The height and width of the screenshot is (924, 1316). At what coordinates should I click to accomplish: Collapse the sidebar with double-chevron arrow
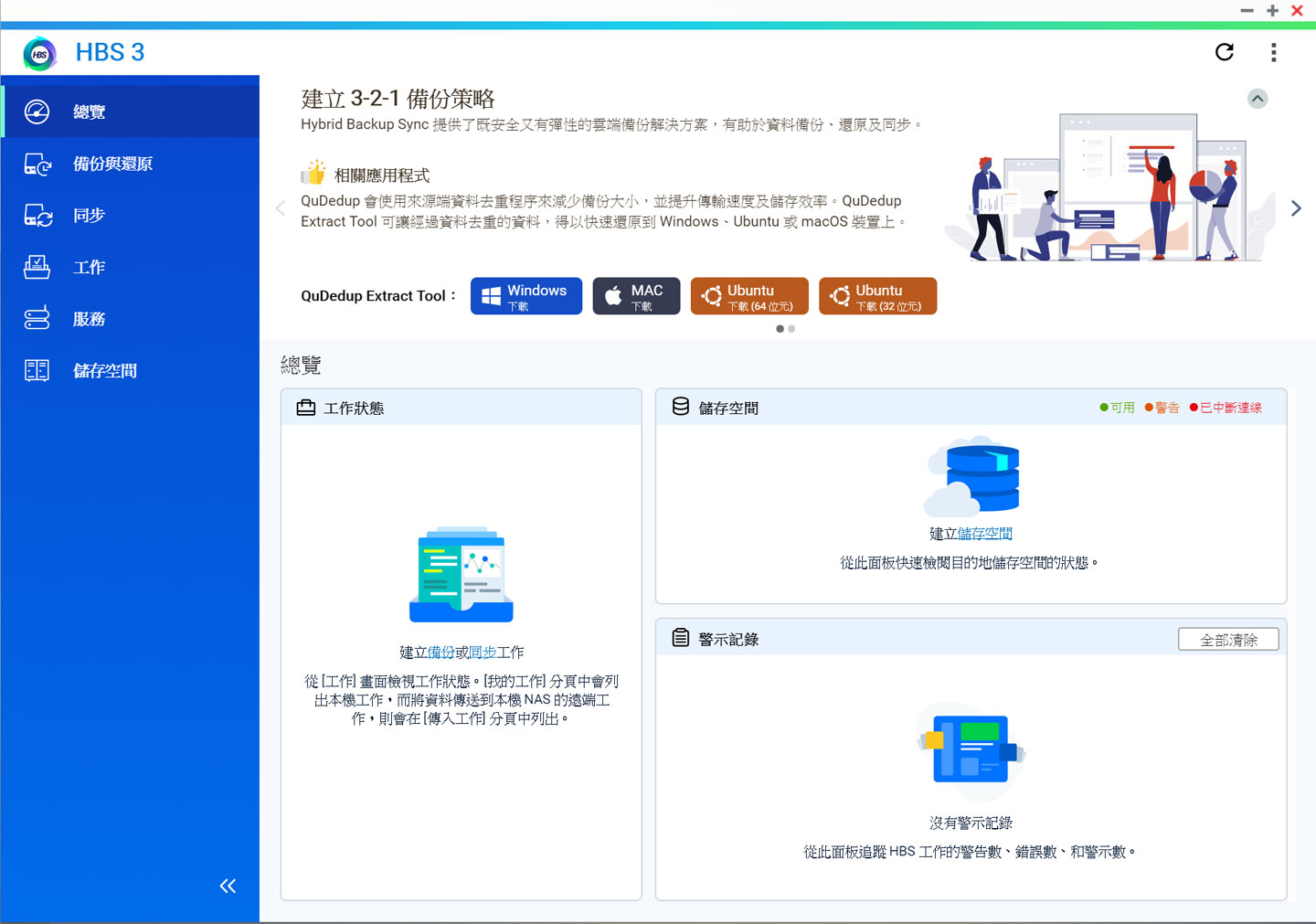[x=228, y=886]
